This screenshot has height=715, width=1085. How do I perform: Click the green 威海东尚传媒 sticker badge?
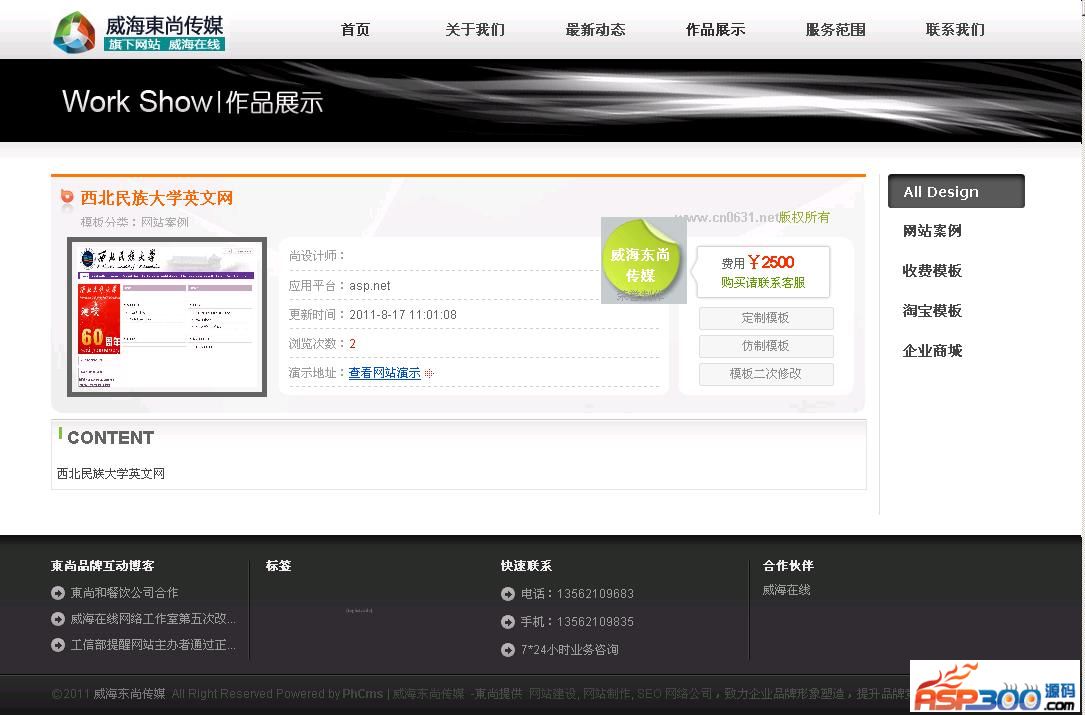point(644,261)
